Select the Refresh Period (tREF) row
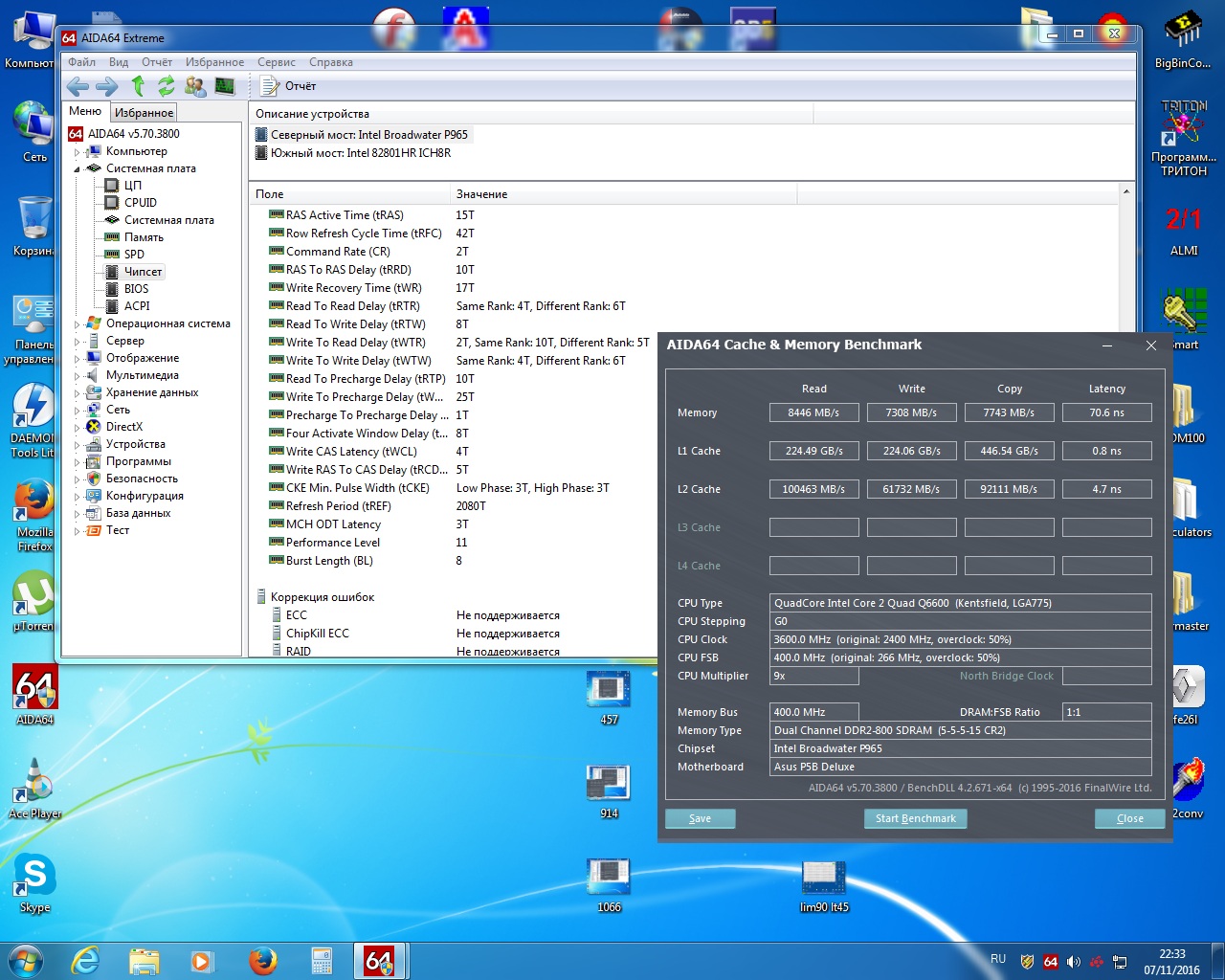This screenshot has height=980, width=1225. coord(338,506)
